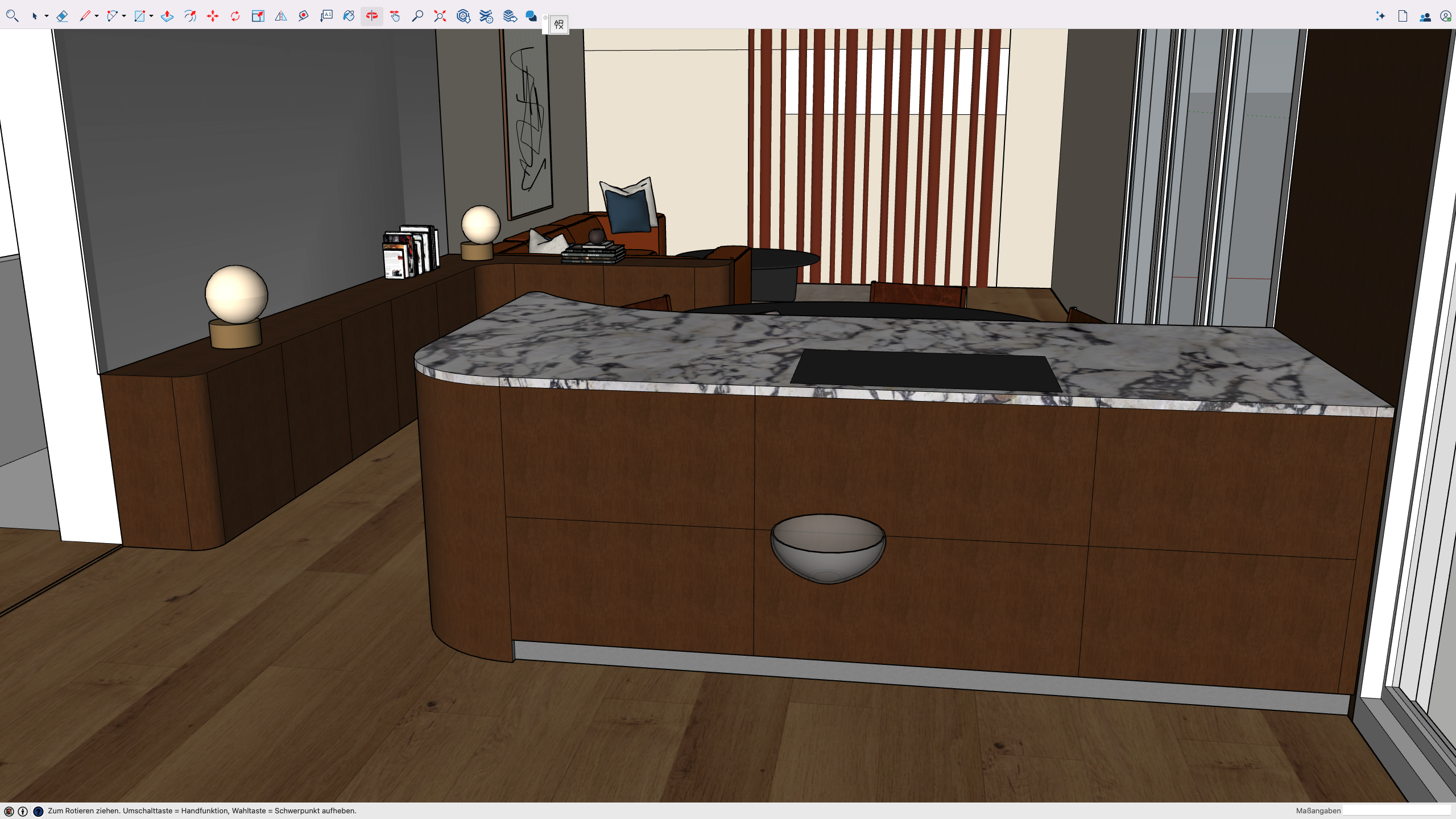The image size is (1456, 819).
Task: Select the Rotate tool
Action: click(x=235, y=16)
